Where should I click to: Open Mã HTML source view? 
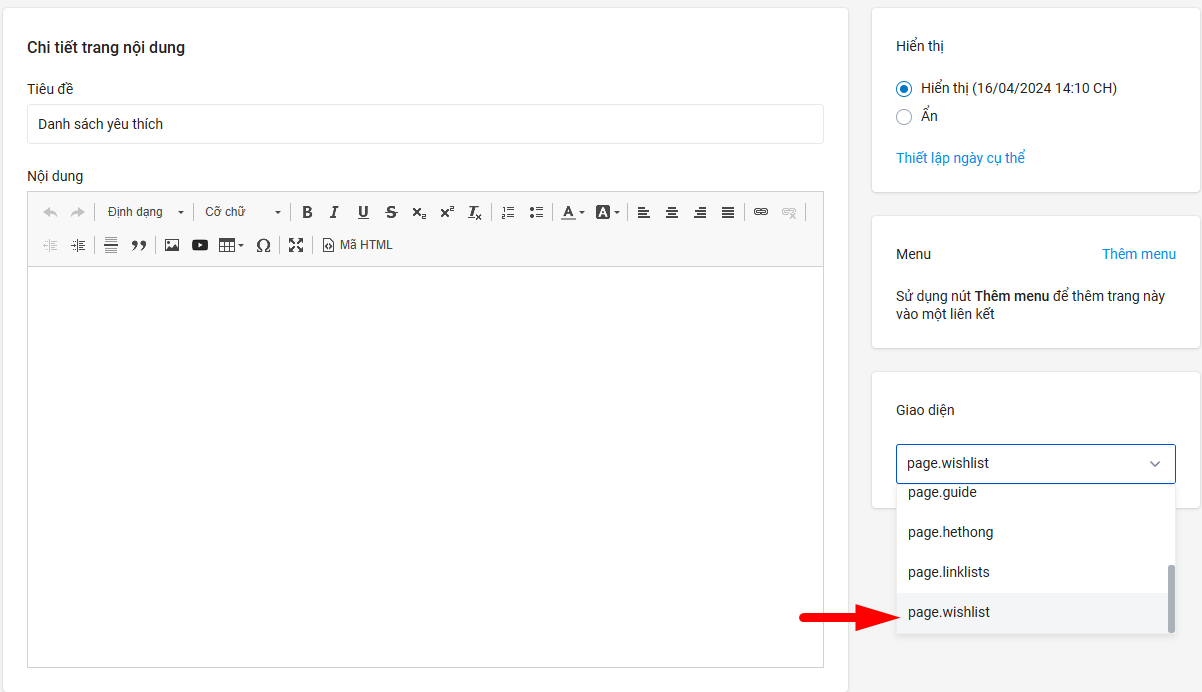tap(357, 245)
